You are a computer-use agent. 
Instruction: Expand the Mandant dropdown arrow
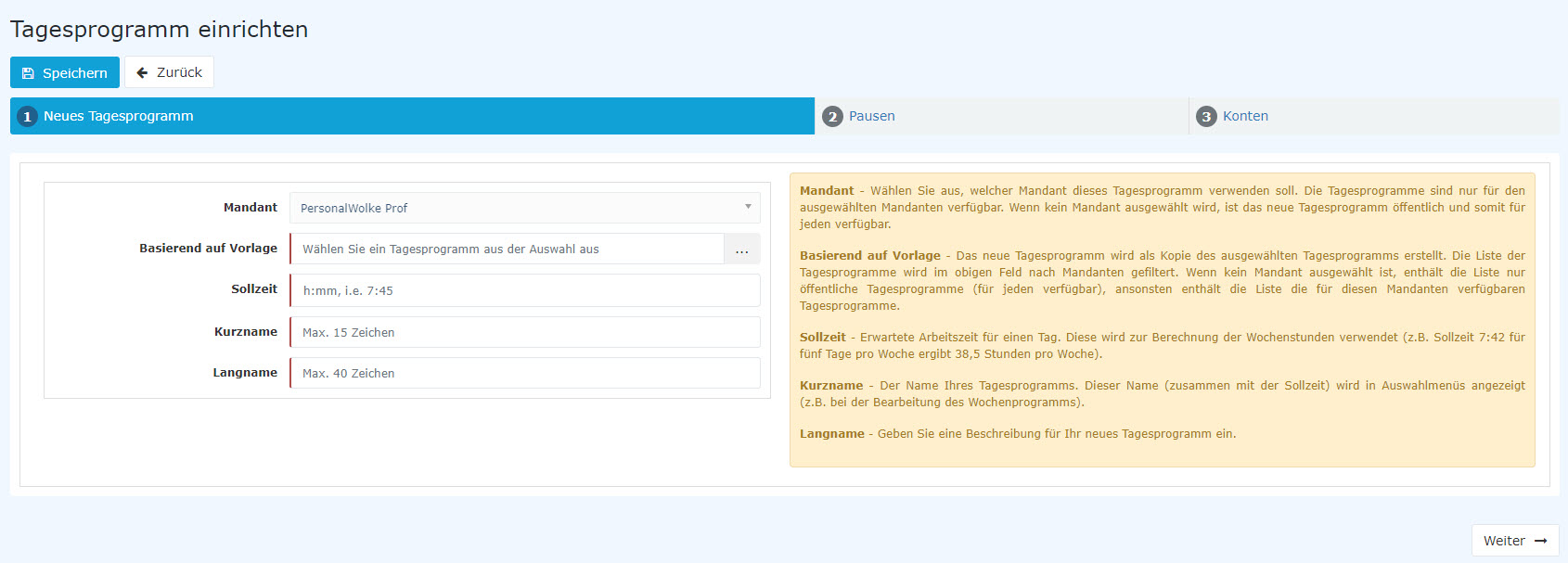(748, 207)
